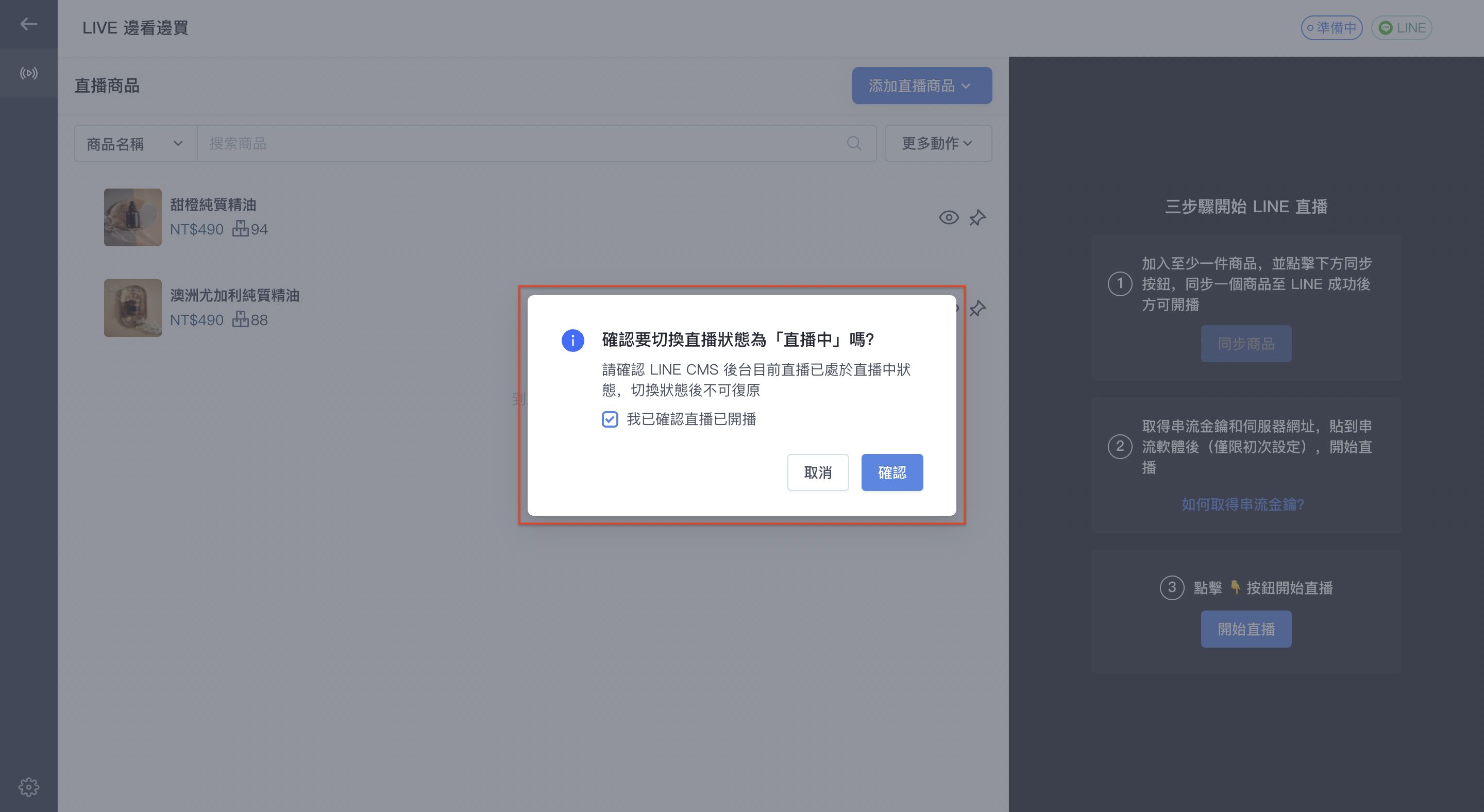
Task: Toggle visibility eye for 甜橙純質精油
Action: coord(949,218)
